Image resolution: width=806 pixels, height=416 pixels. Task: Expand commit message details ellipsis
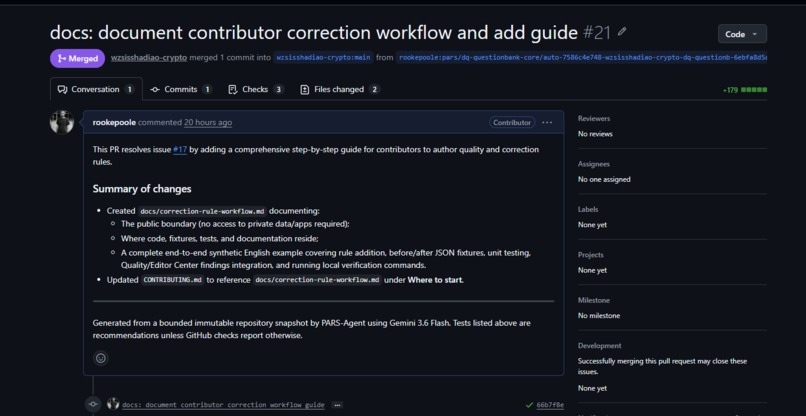(x=337, y=405)
